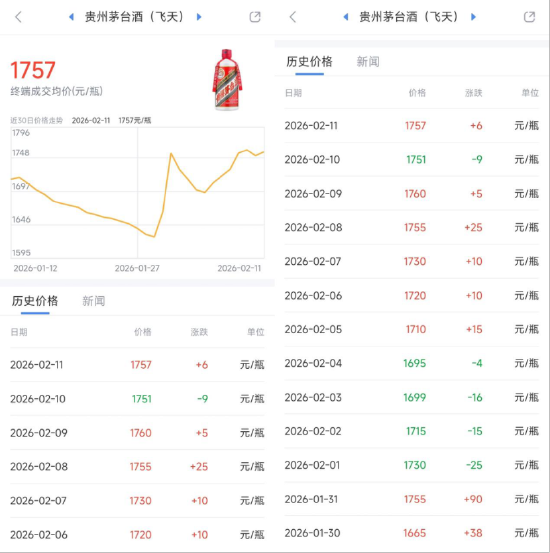Go back using right panel back arrow
The image size is (550, 553).
tap(293, 17)
